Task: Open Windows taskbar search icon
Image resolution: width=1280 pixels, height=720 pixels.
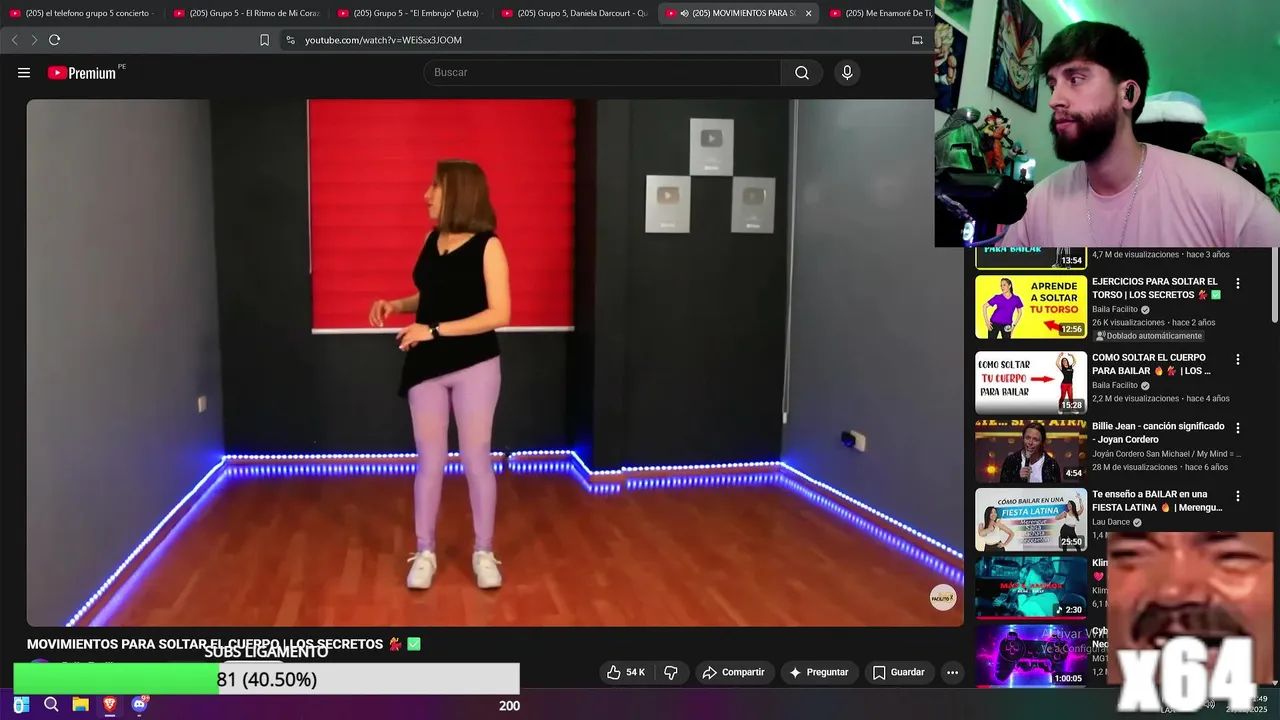Action: (51, 705)
